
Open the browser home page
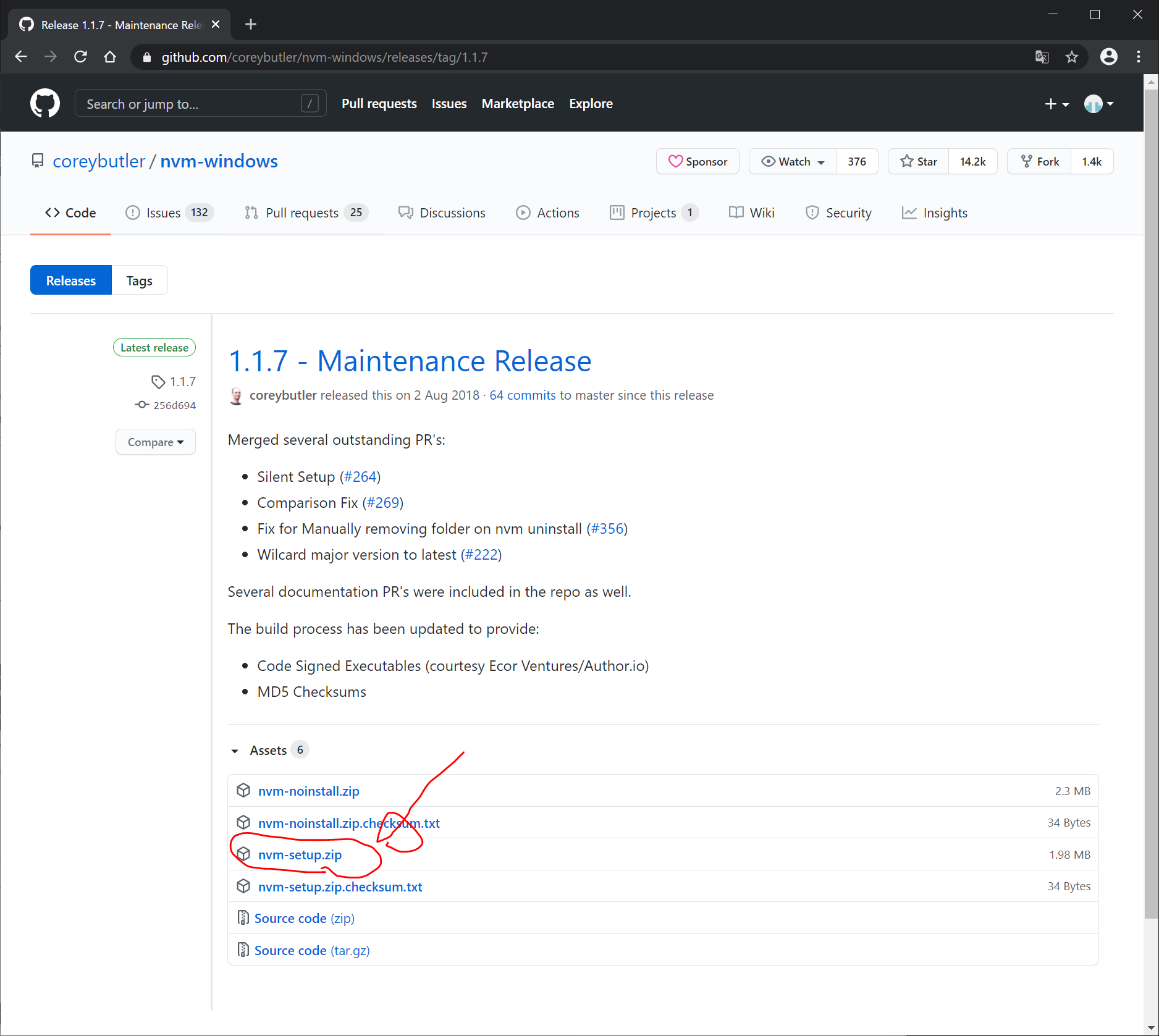click(110, 57)
